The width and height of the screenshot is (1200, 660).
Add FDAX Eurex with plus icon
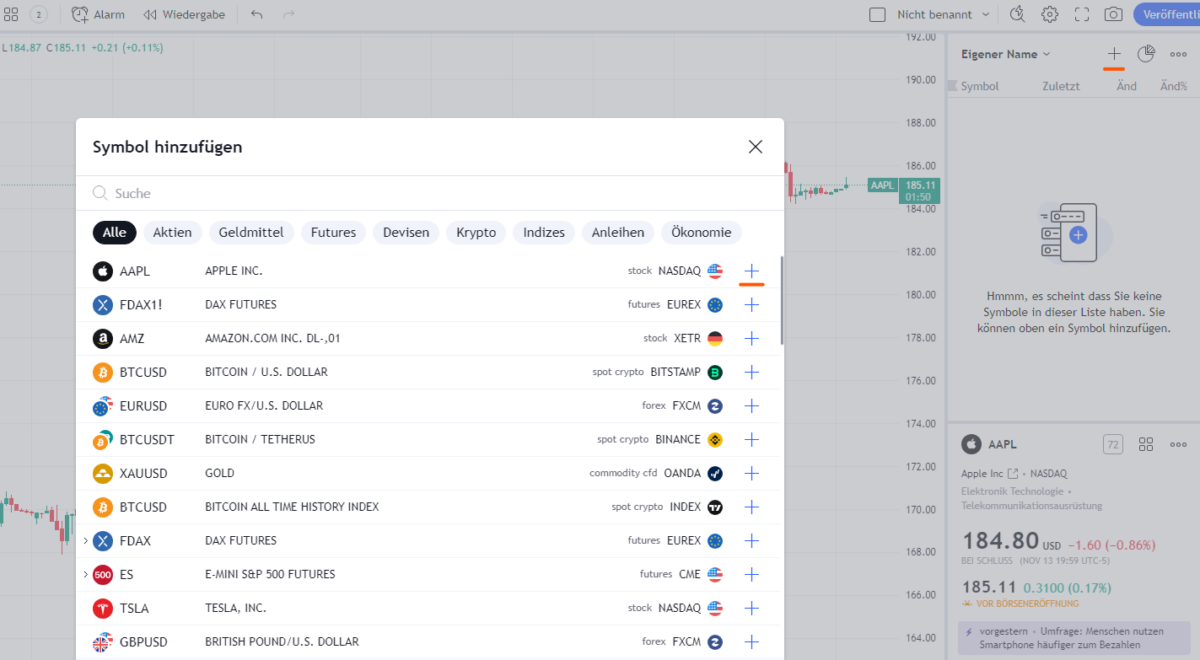(752, 540)
